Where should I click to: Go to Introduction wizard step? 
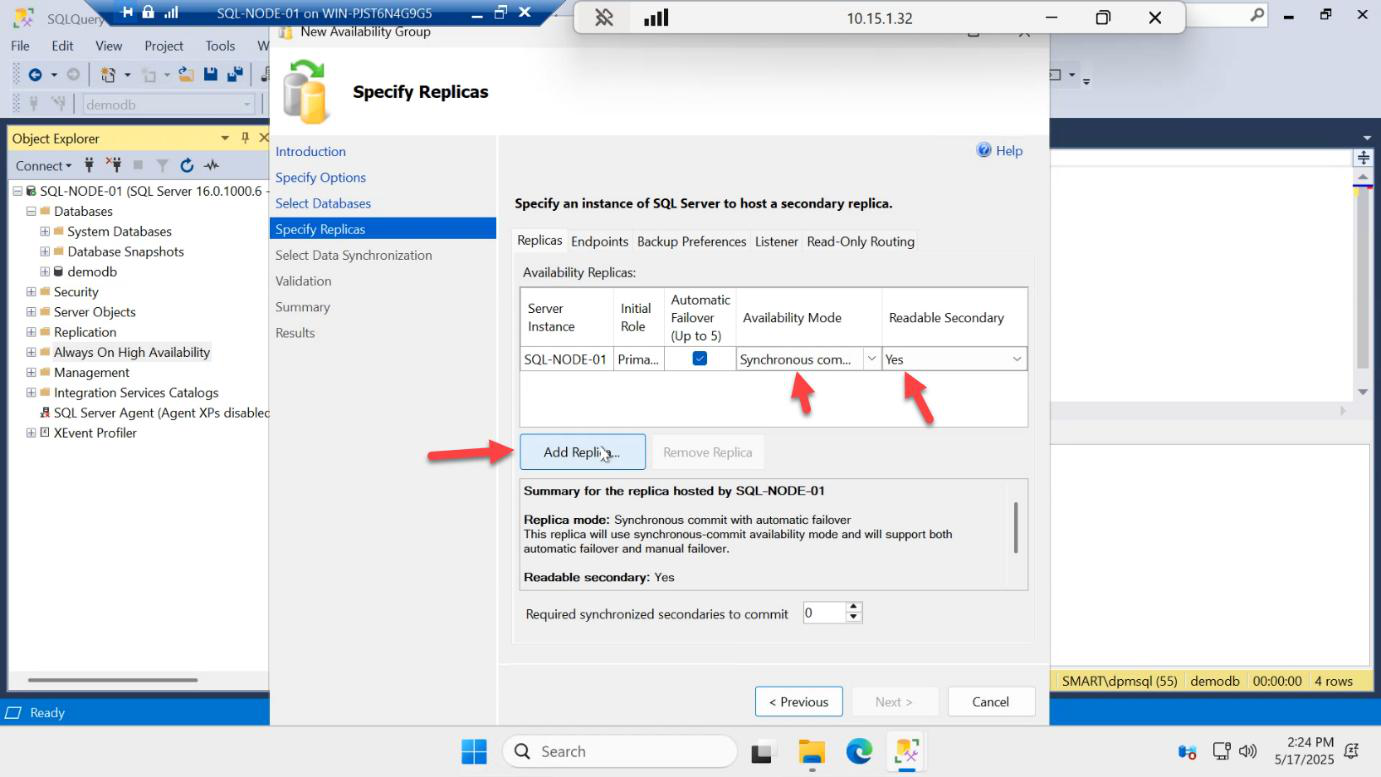[x=311, y=151]
